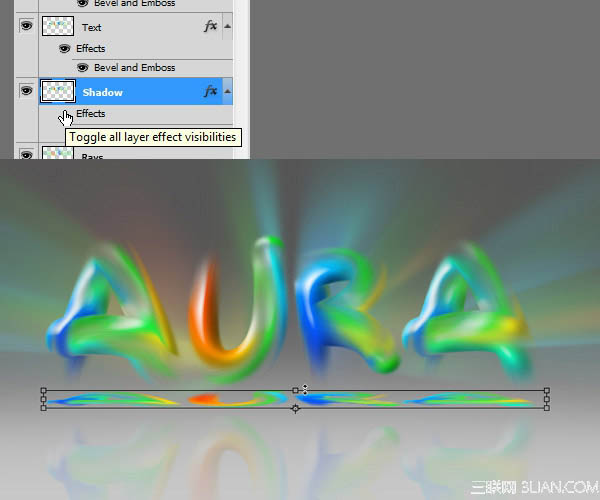
Task: Click the top-left transform handle
Action: point(44,390)
